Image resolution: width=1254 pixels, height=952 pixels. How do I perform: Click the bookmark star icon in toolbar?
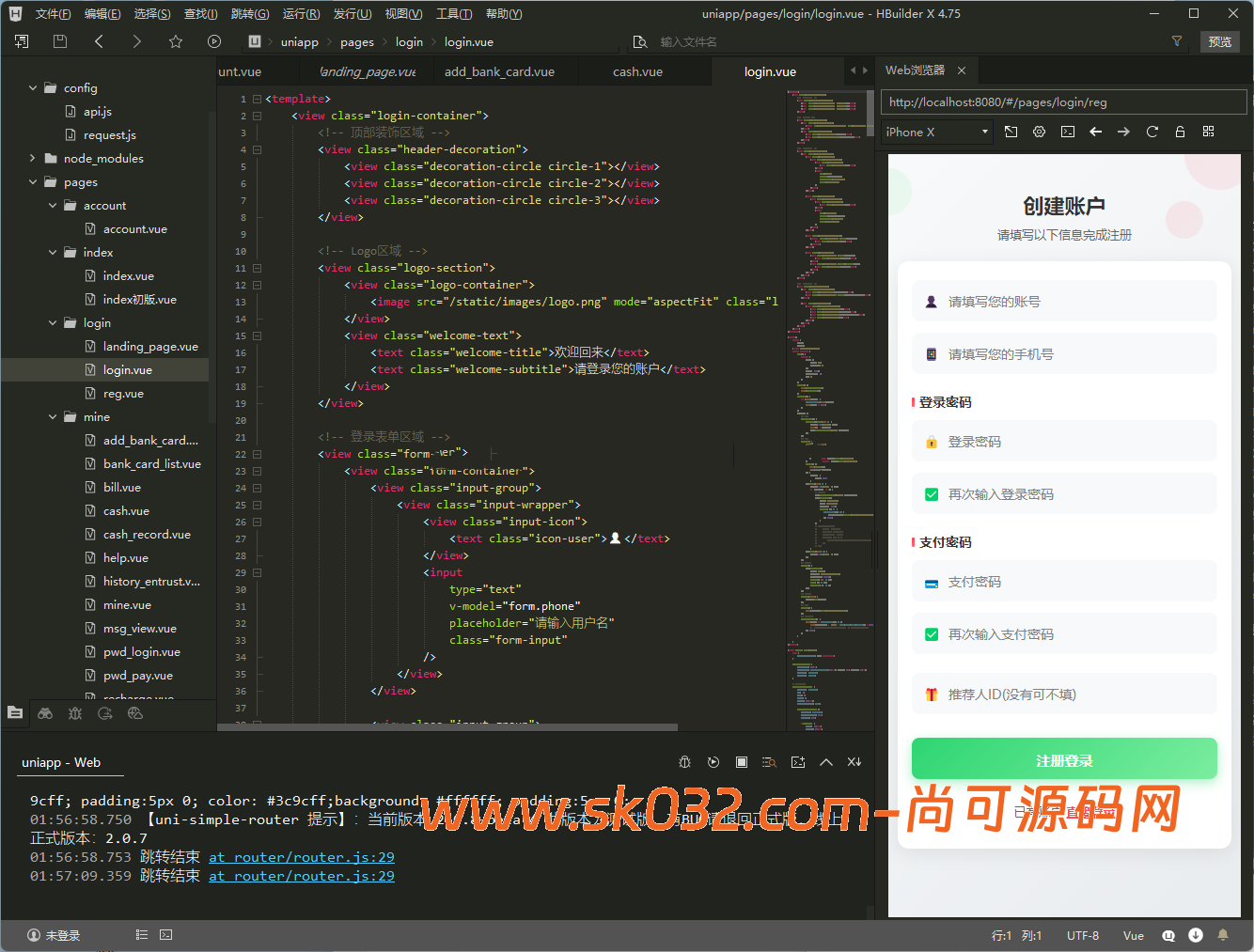(176, 41)
